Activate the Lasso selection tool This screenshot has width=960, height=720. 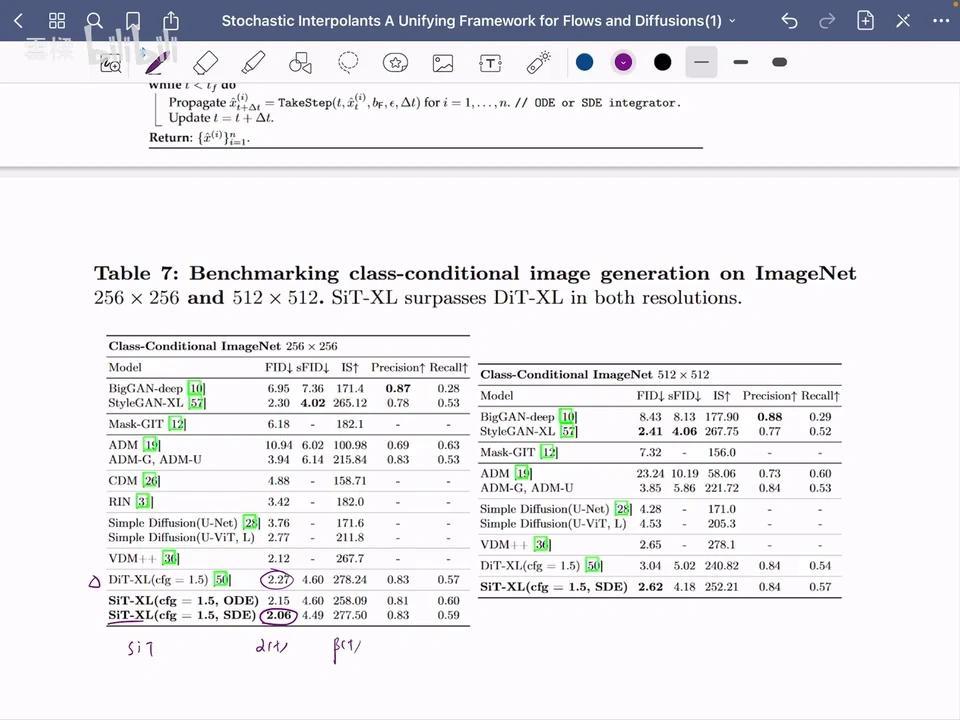(348, 62)
